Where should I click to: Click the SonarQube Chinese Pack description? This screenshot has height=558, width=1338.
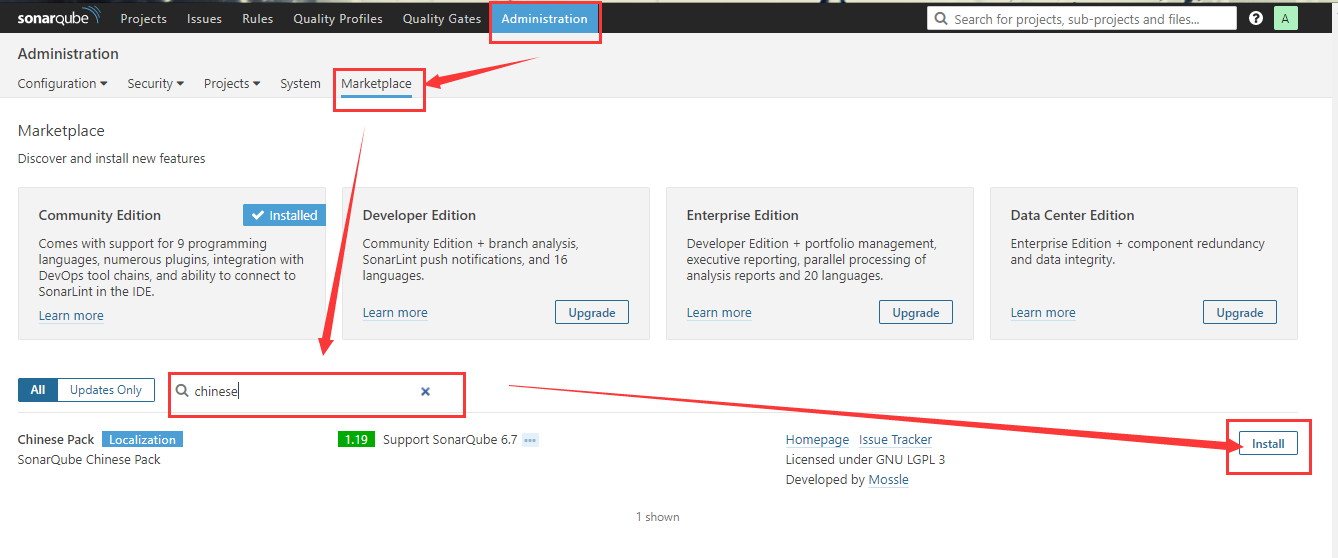89,460
